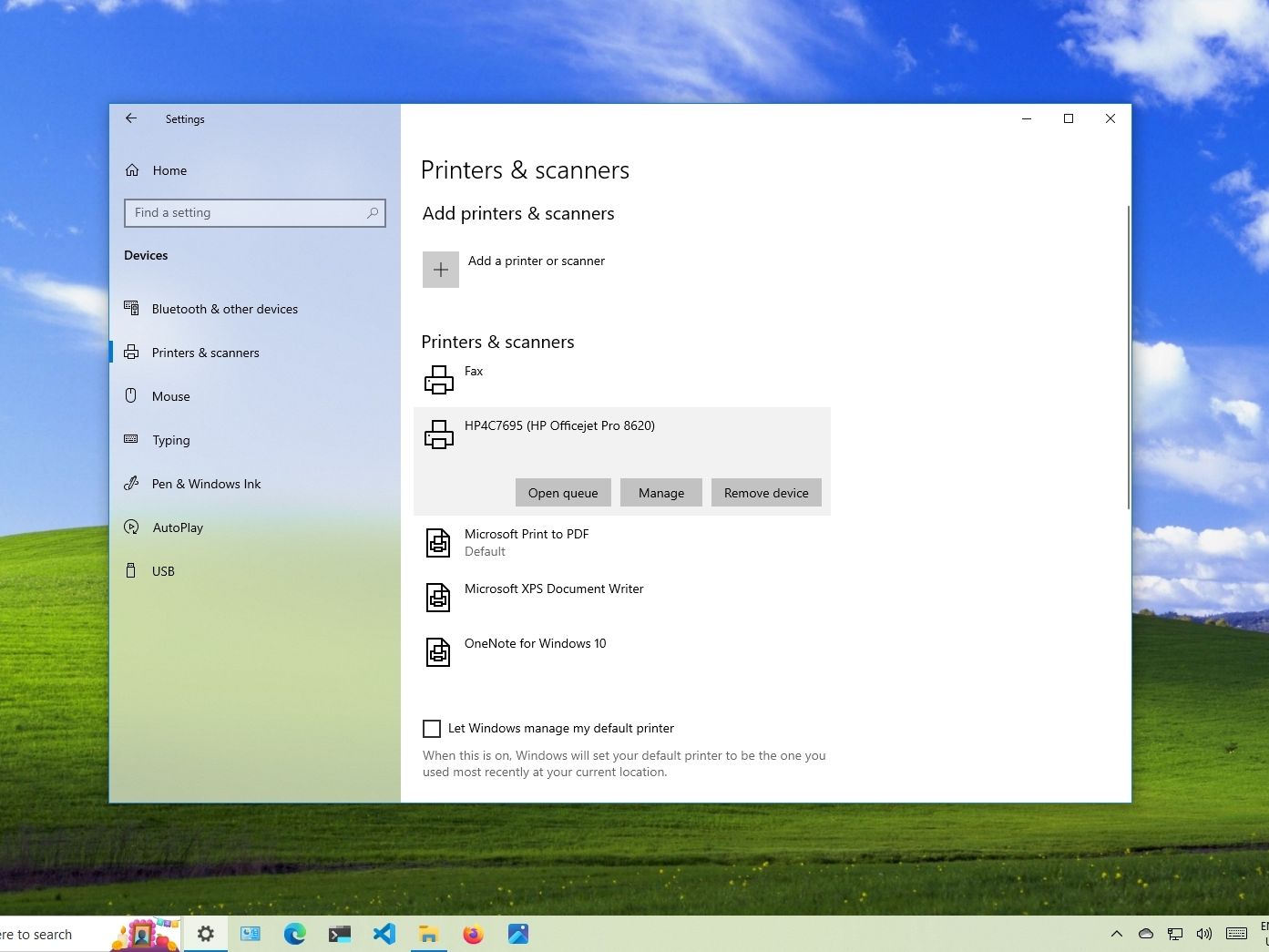This screenshot has width=1269, height=952.
Task: Open Microsoft Edge from taskbar
Action: pos(294,934)
